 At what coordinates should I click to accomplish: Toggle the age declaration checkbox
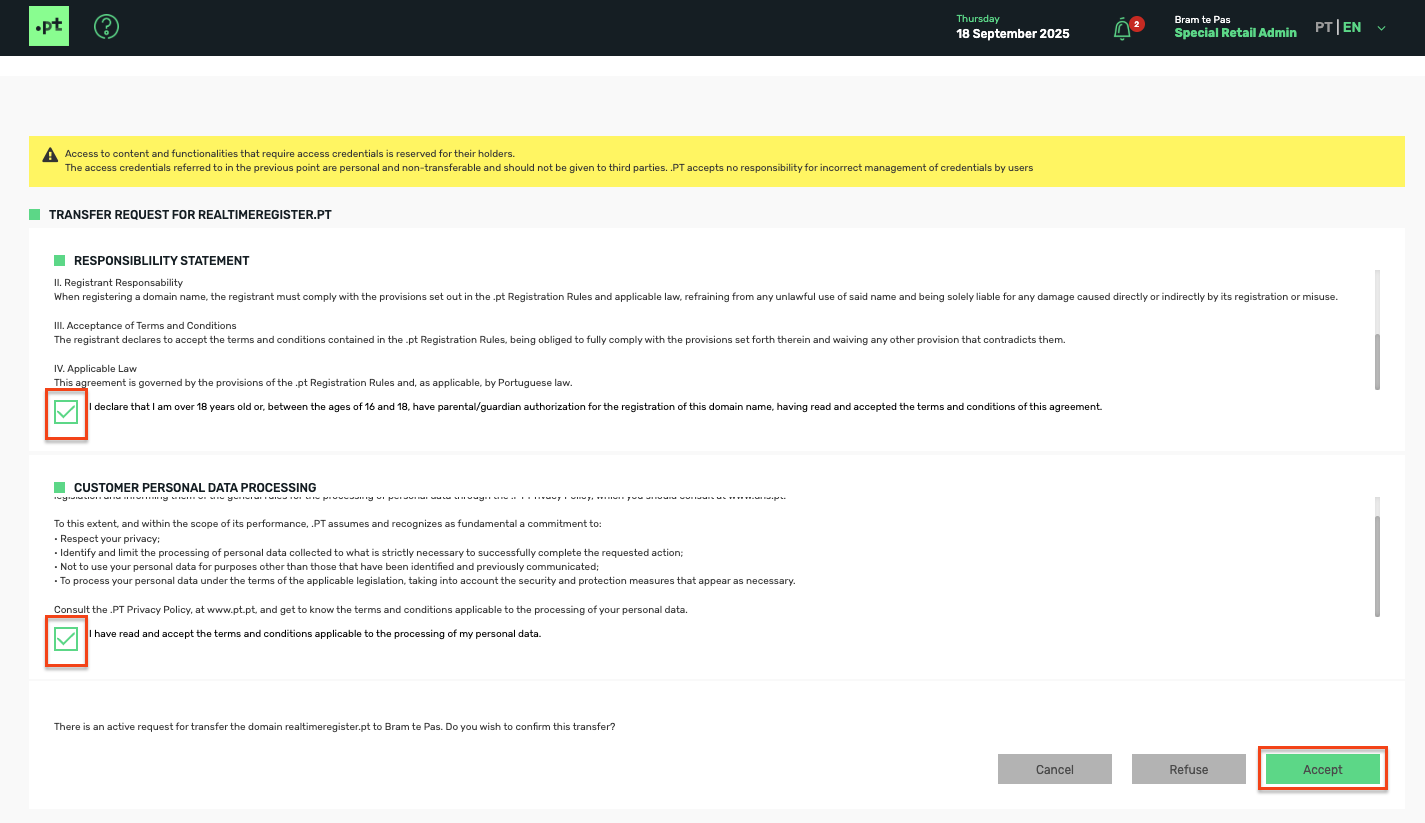click(66, 412)
